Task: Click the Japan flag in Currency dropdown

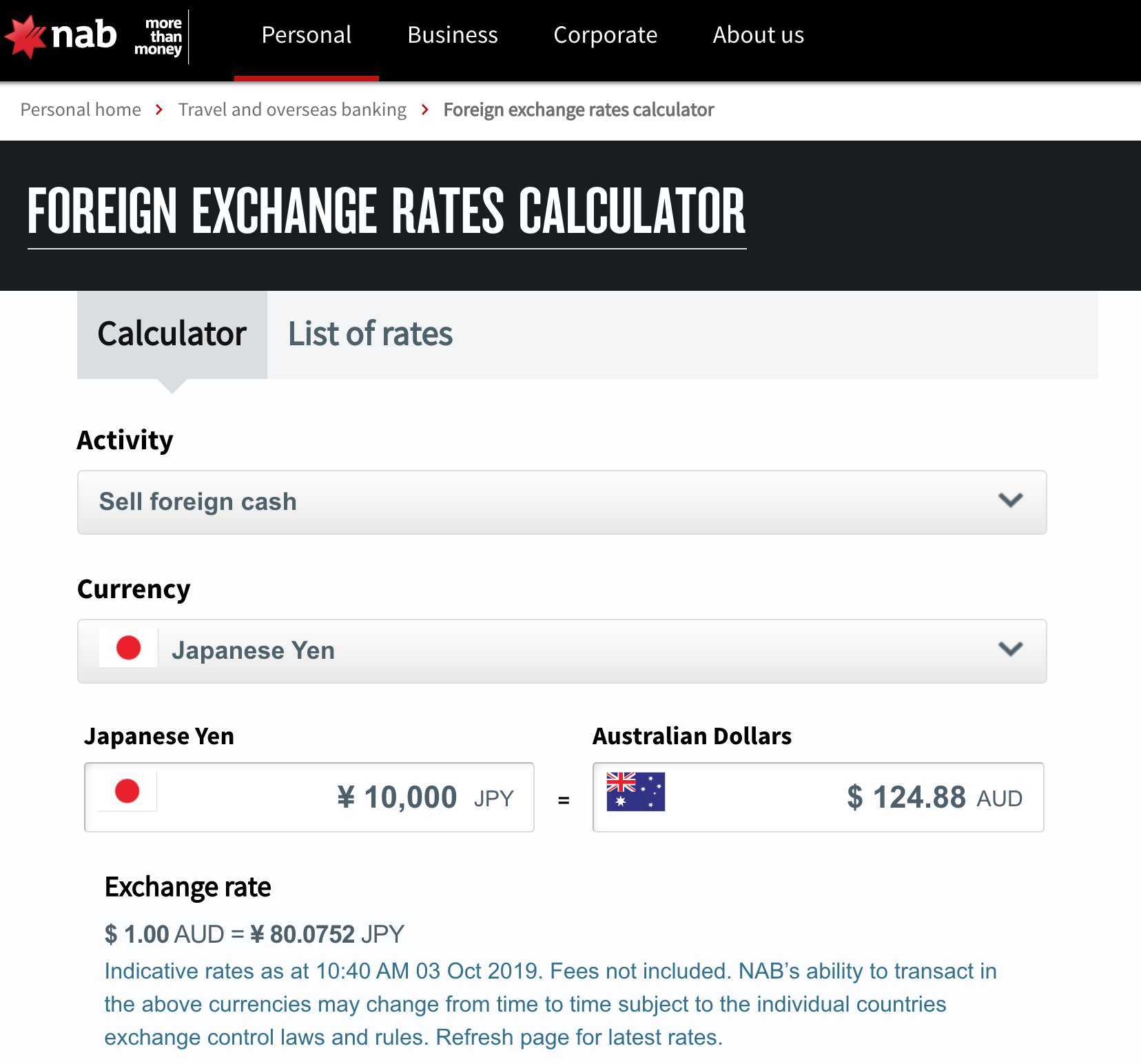Action: pos(128,648)
